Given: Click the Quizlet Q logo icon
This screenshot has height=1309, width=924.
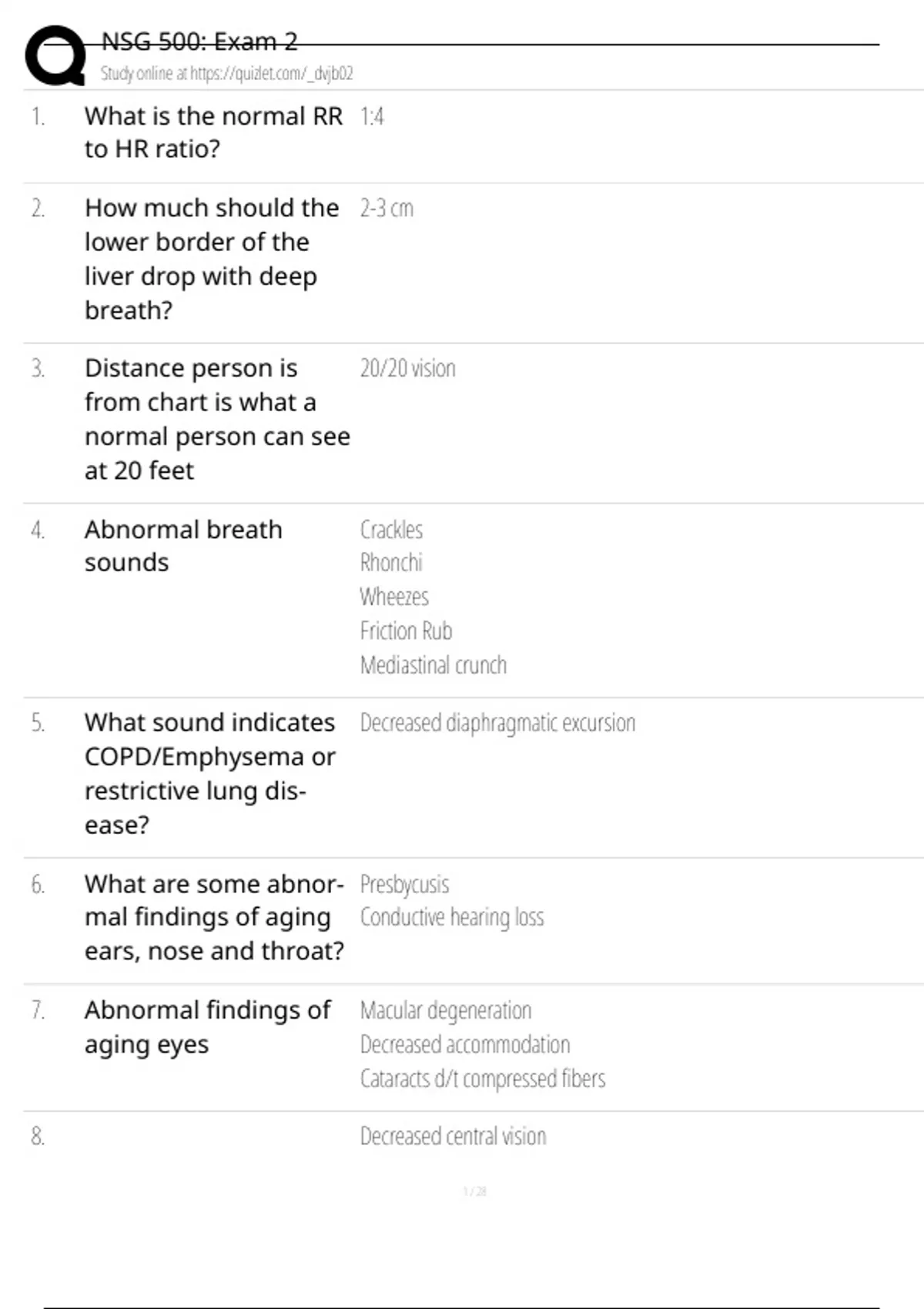Looking at the screenshot, I should tap(55, 55).
